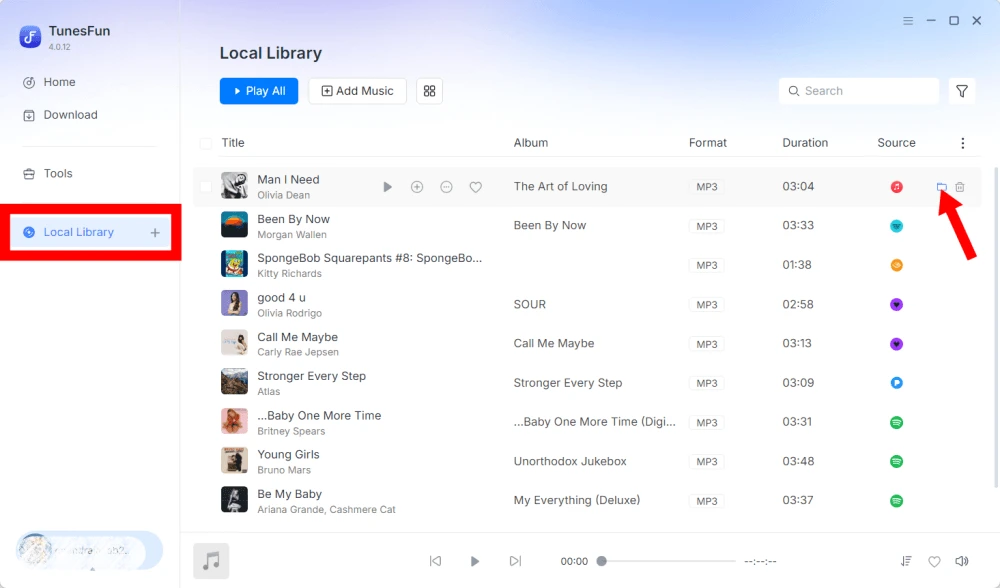Viewport: 1000px width, 588px height.
Task: Toggle the select-all checkbox
Action: [205, 143]
